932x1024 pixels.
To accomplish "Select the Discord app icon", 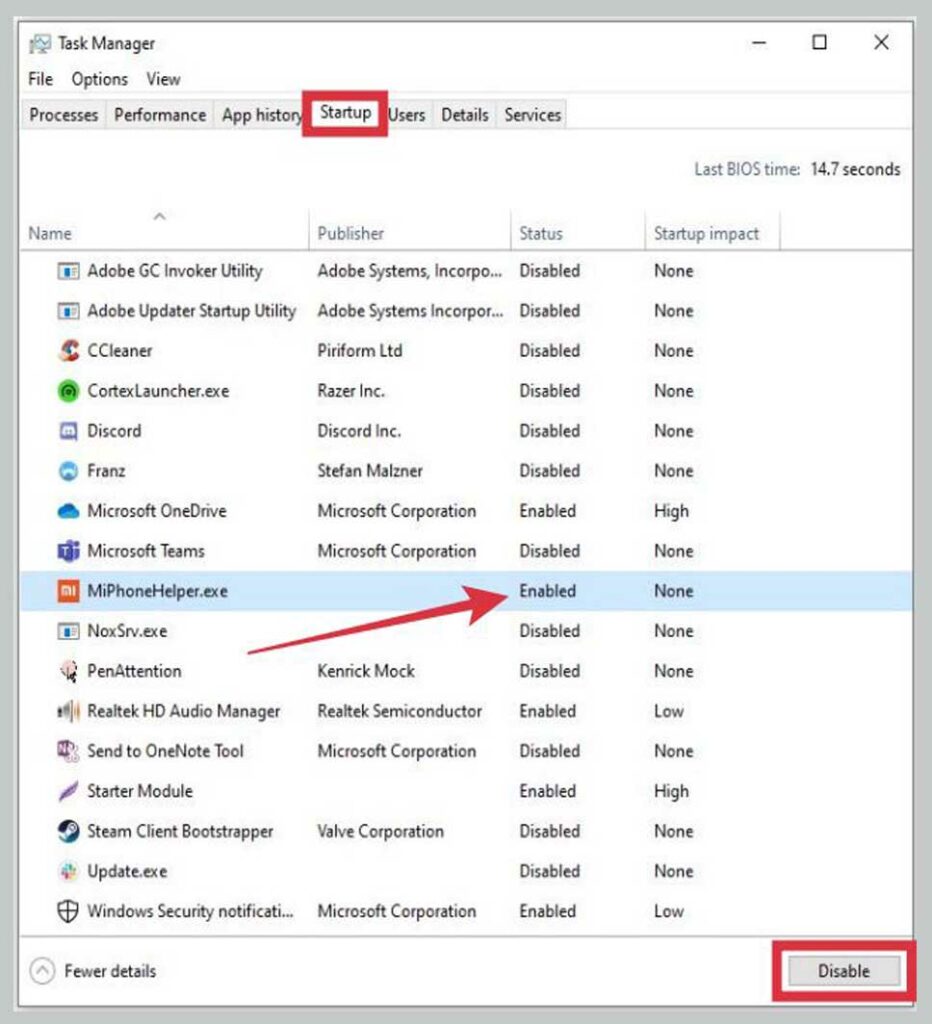I will coord(66,431).
